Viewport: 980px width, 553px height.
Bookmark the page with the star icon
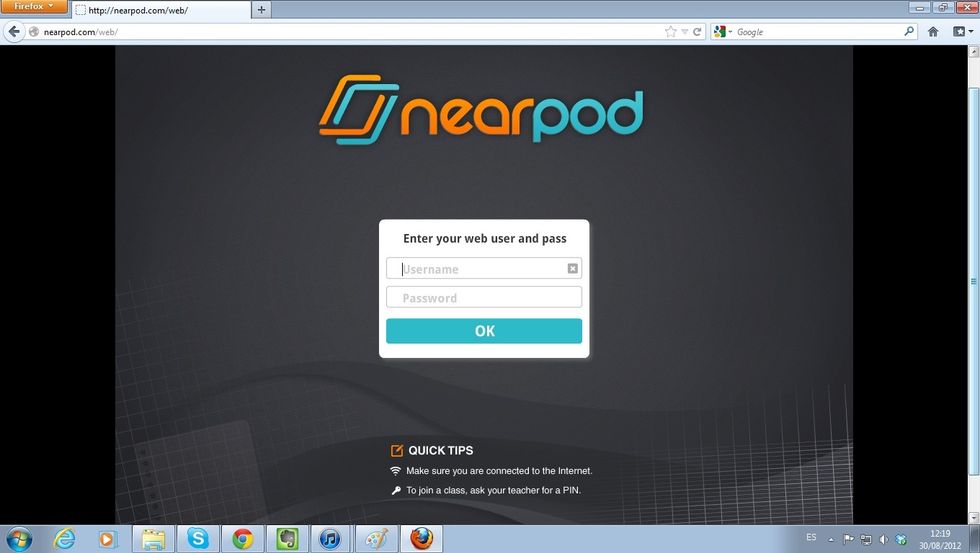[671, 32]
